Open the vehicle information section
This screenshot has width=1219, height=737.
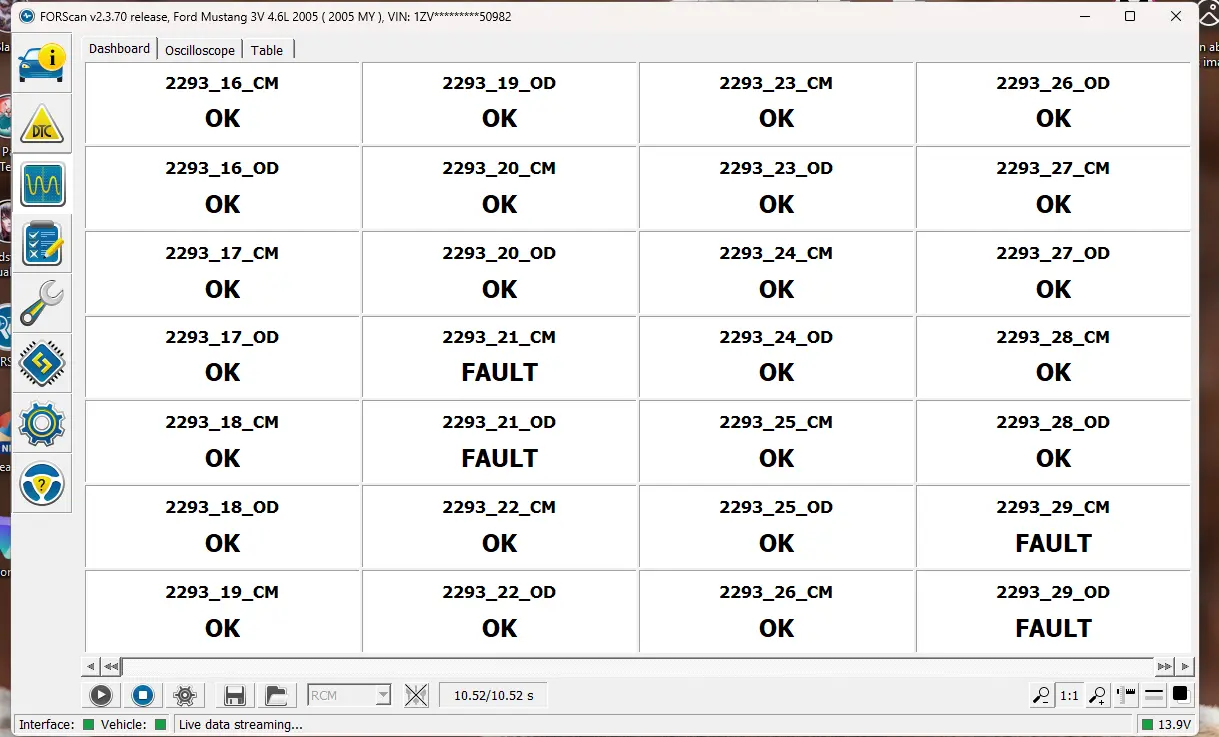pos(42,62)
